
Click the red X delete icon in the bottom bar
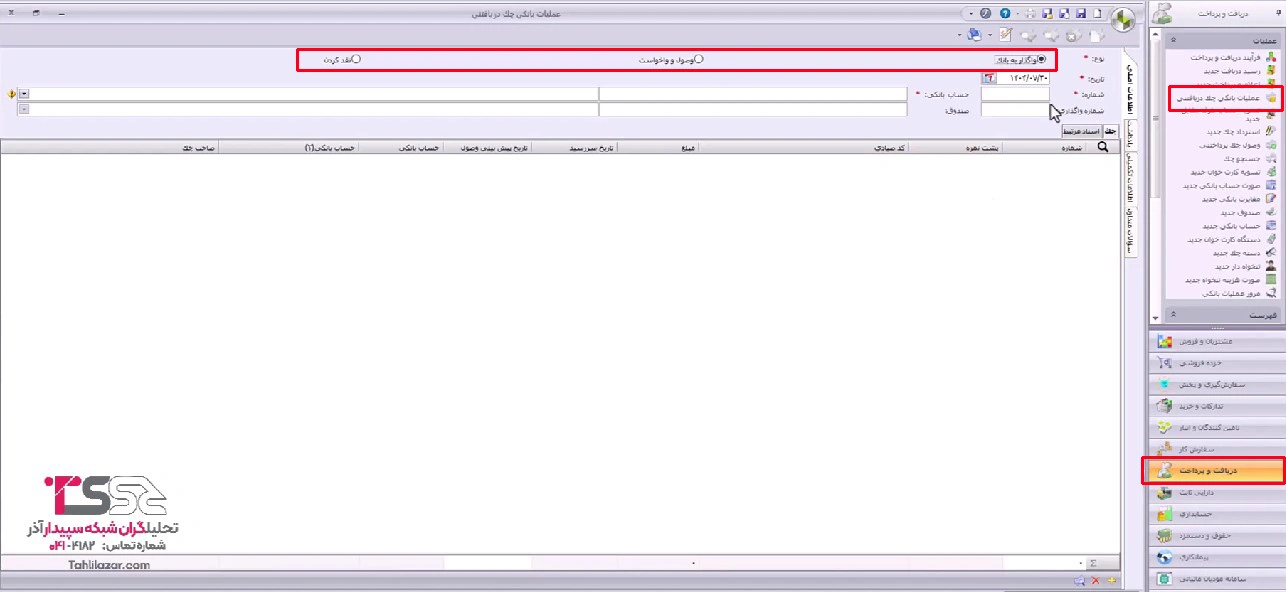[1095, 581]
